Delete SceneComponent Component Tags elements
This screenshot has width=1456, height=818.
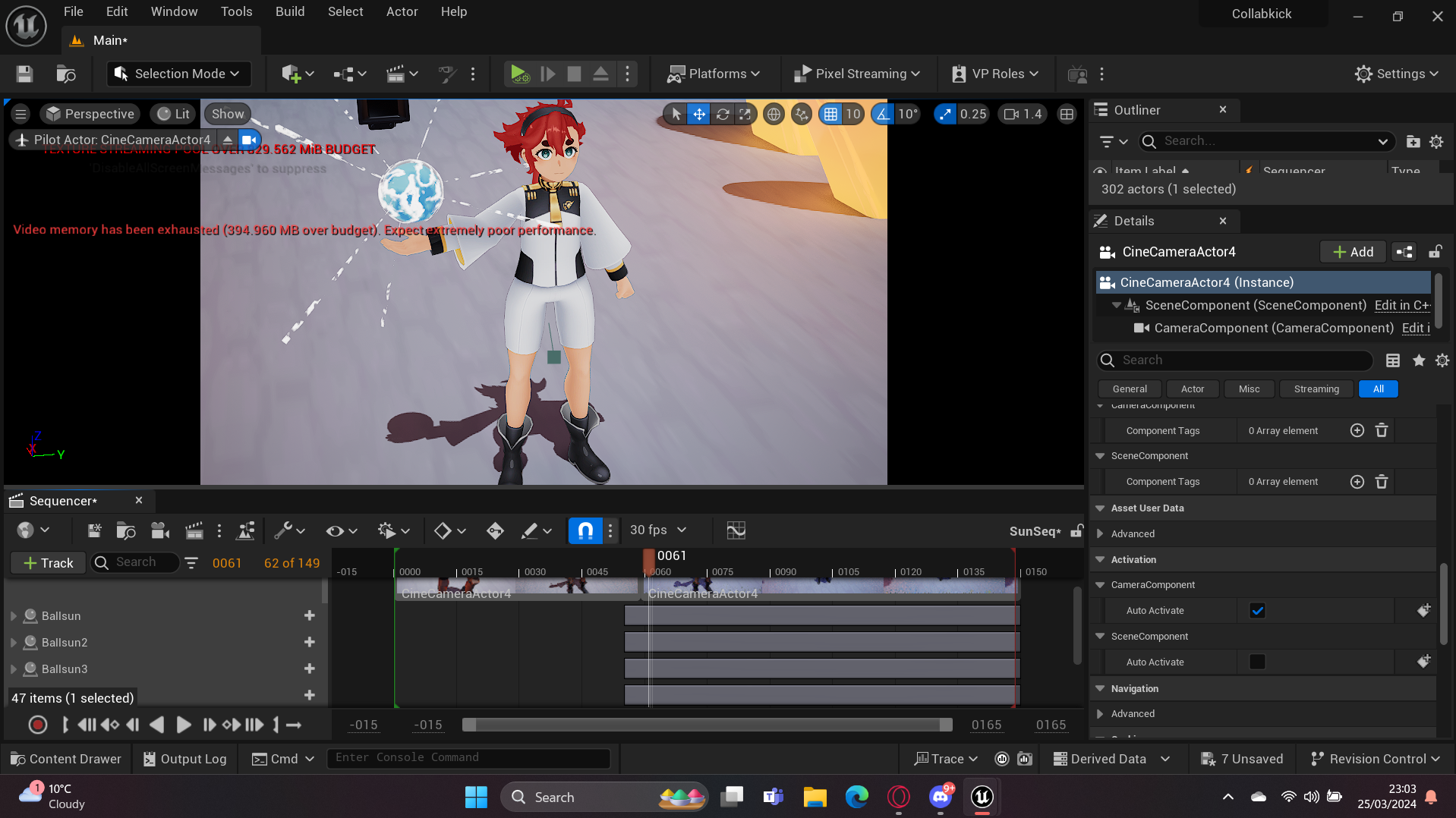pos(1382,482)
